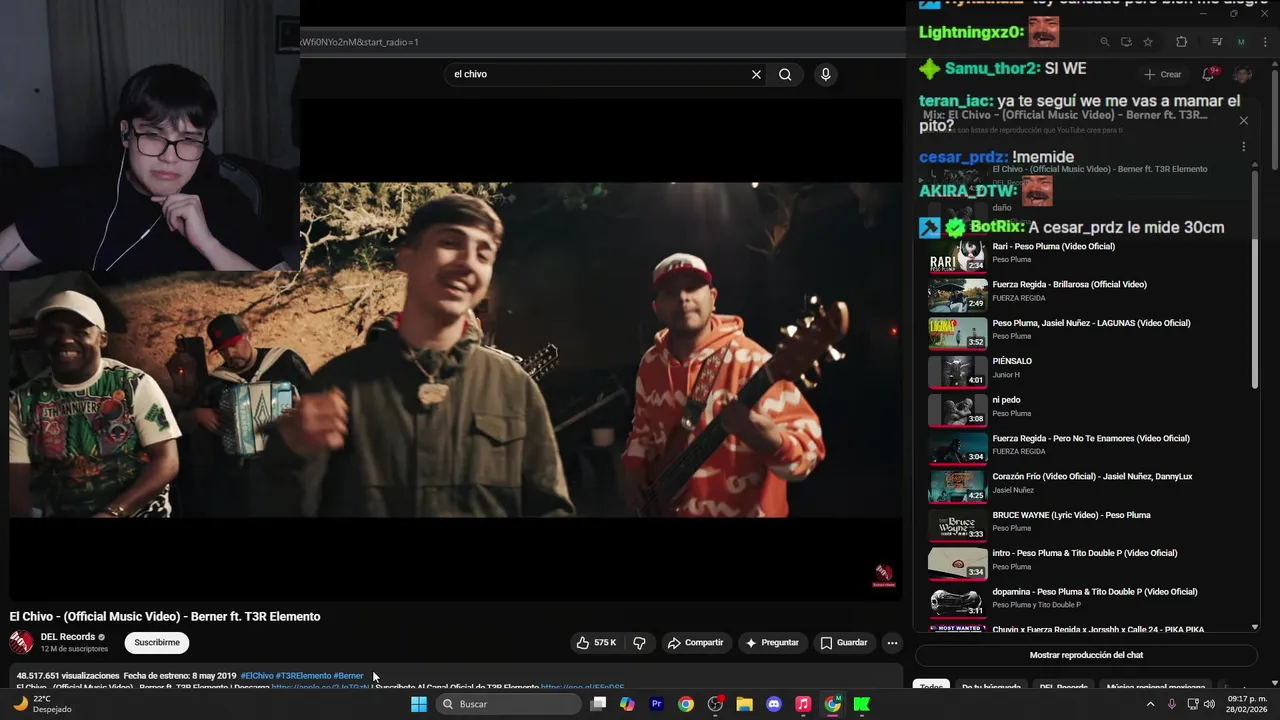Open the weather widget 22°C Despejado
This screenshot has height=720, width=1280.
coord(42,704)
